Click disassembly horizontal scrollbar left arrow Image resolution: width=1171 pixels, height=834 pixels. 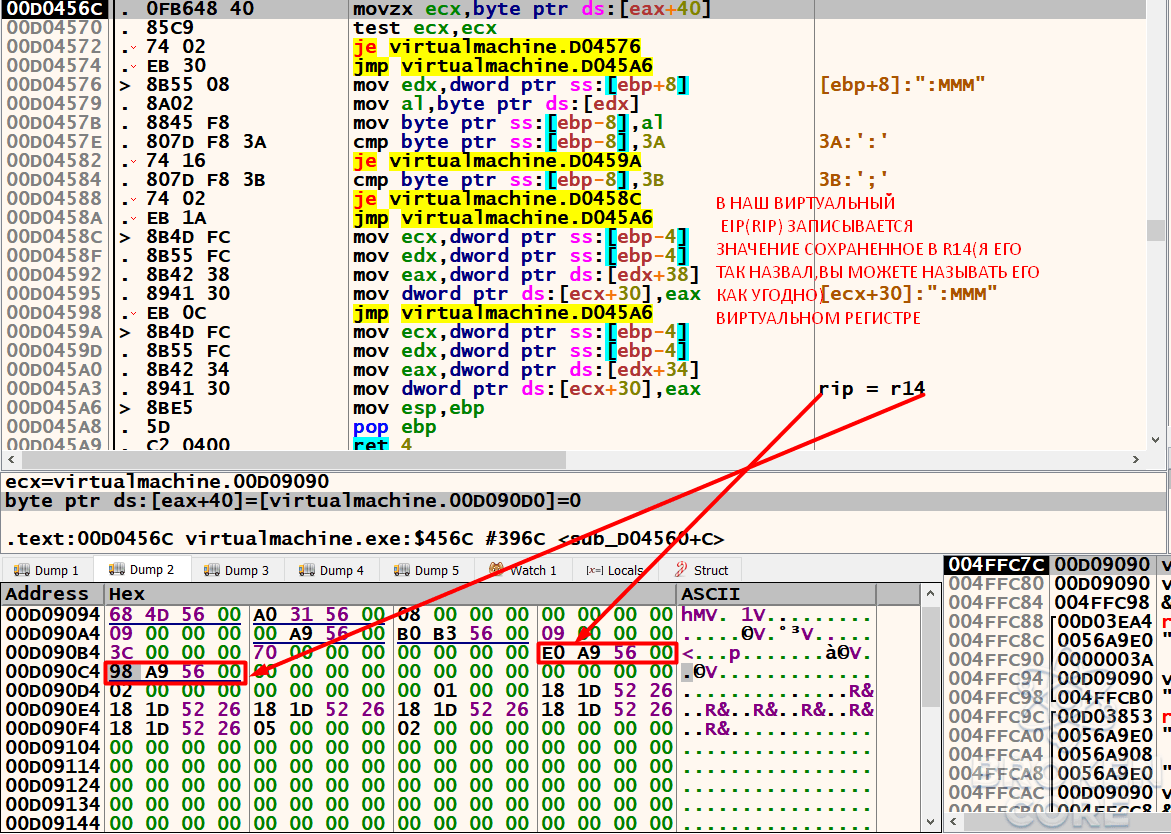[10, 459]
